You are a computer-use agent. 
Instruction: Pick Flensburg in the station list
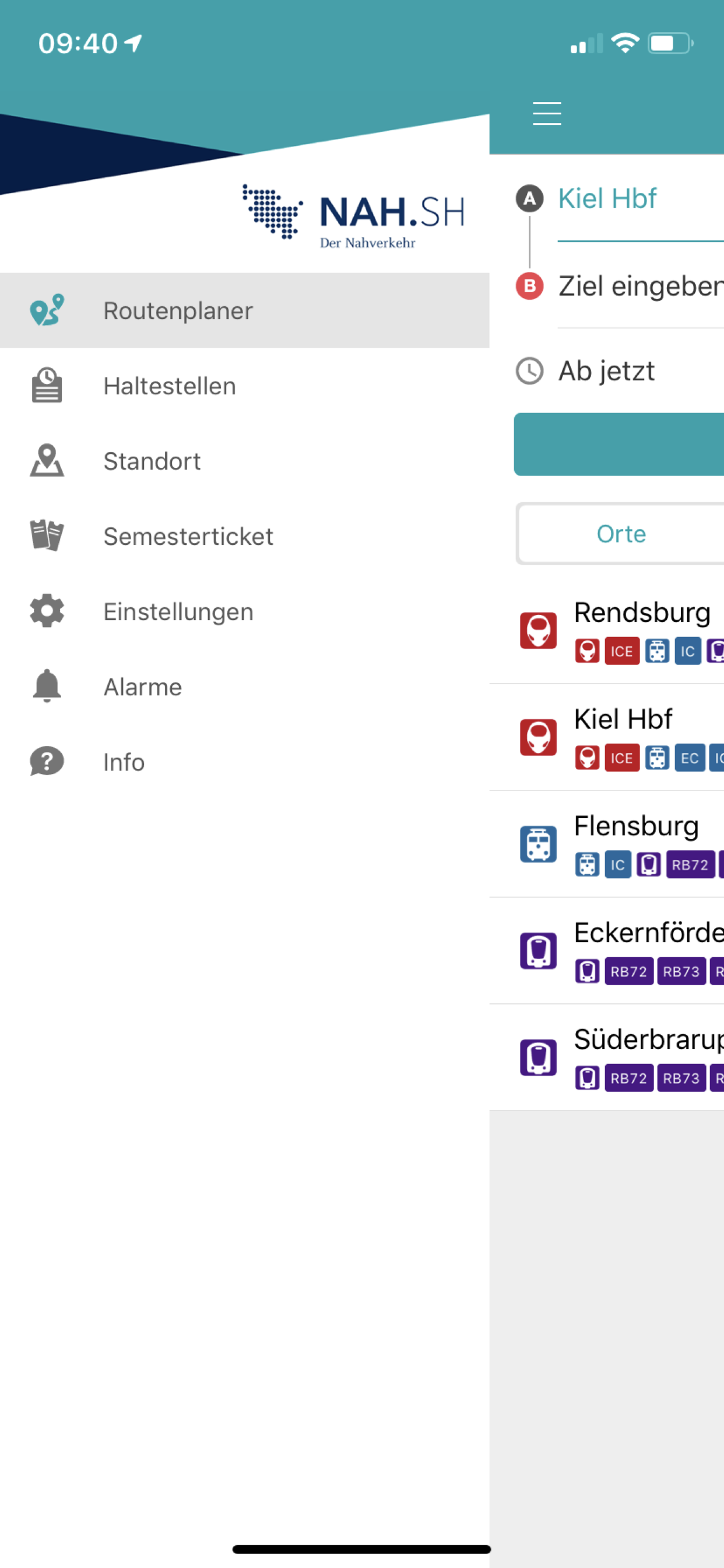[607, 844]
